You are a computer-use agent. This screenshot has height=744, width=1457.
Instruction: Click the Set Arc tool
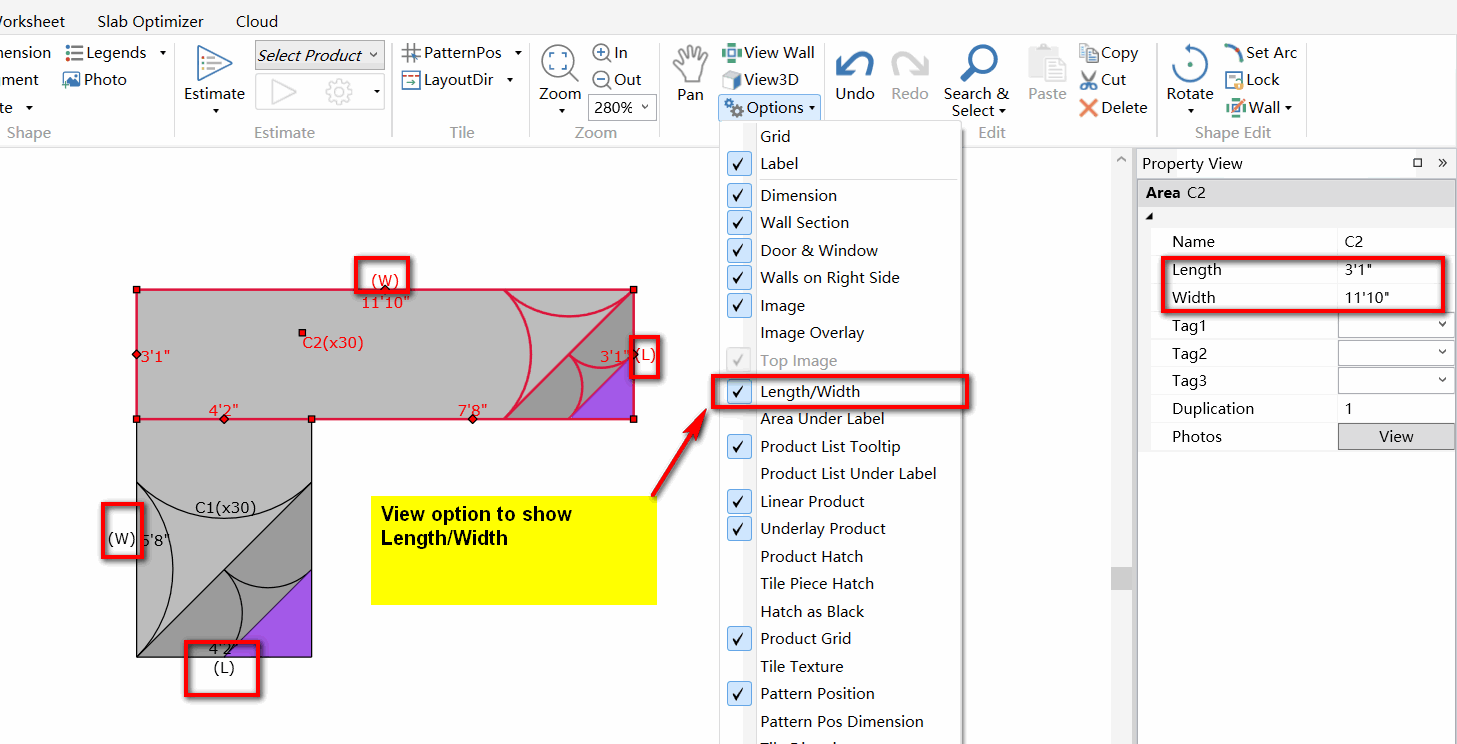1260,53
